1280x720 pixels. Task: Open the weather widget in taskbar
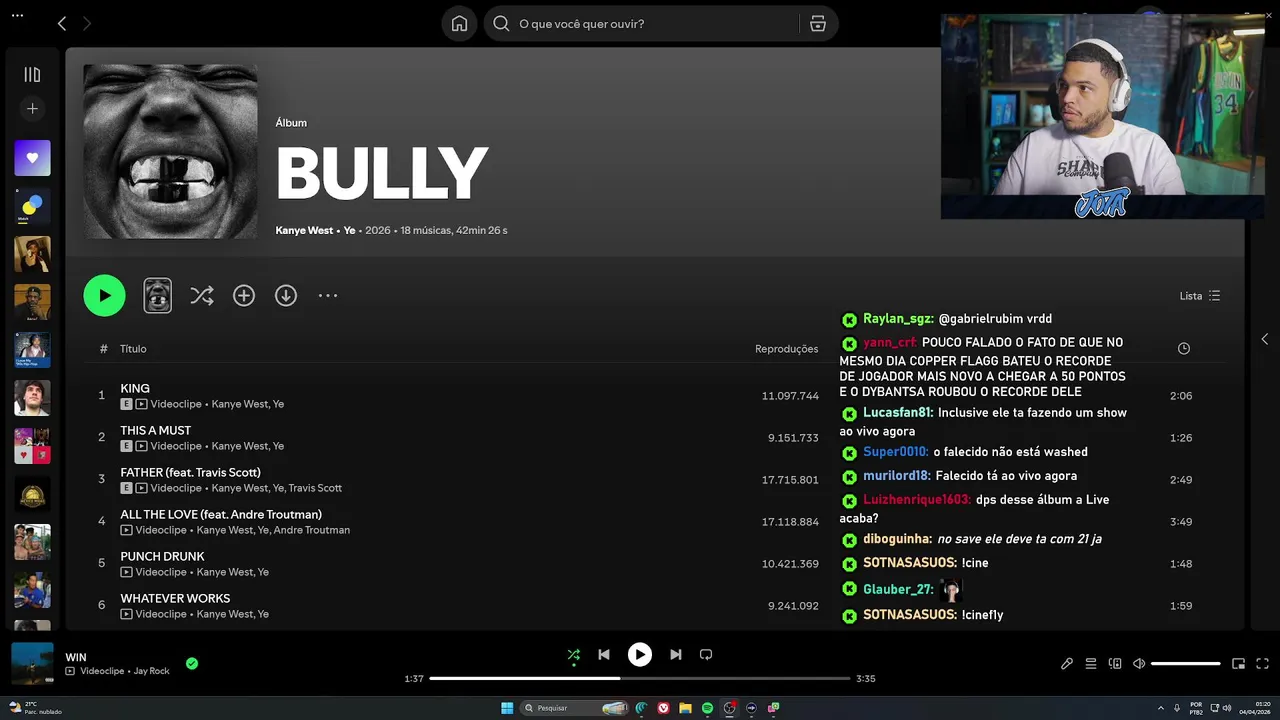point(36,708)
